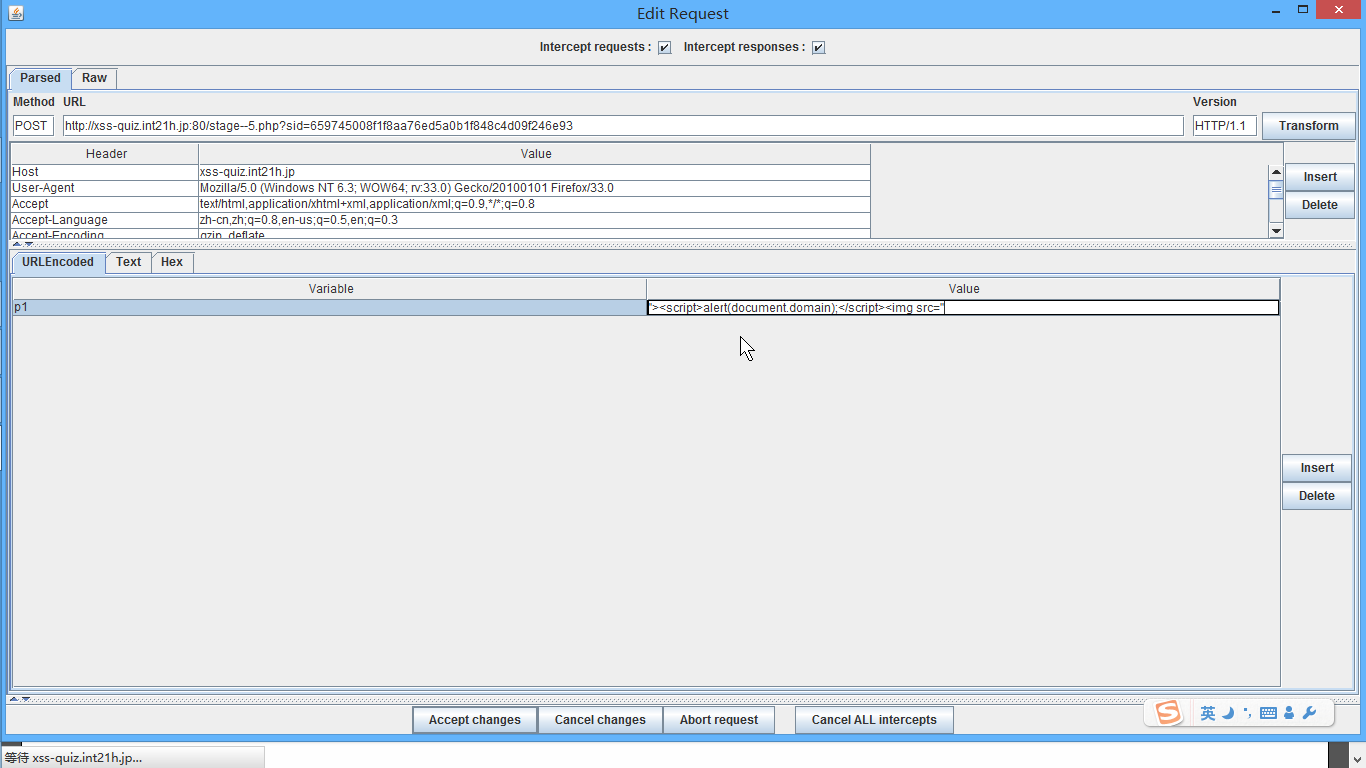Viewport: 1366px width, 768px height.
Task: Click Accept changes button
Action: 475,720
